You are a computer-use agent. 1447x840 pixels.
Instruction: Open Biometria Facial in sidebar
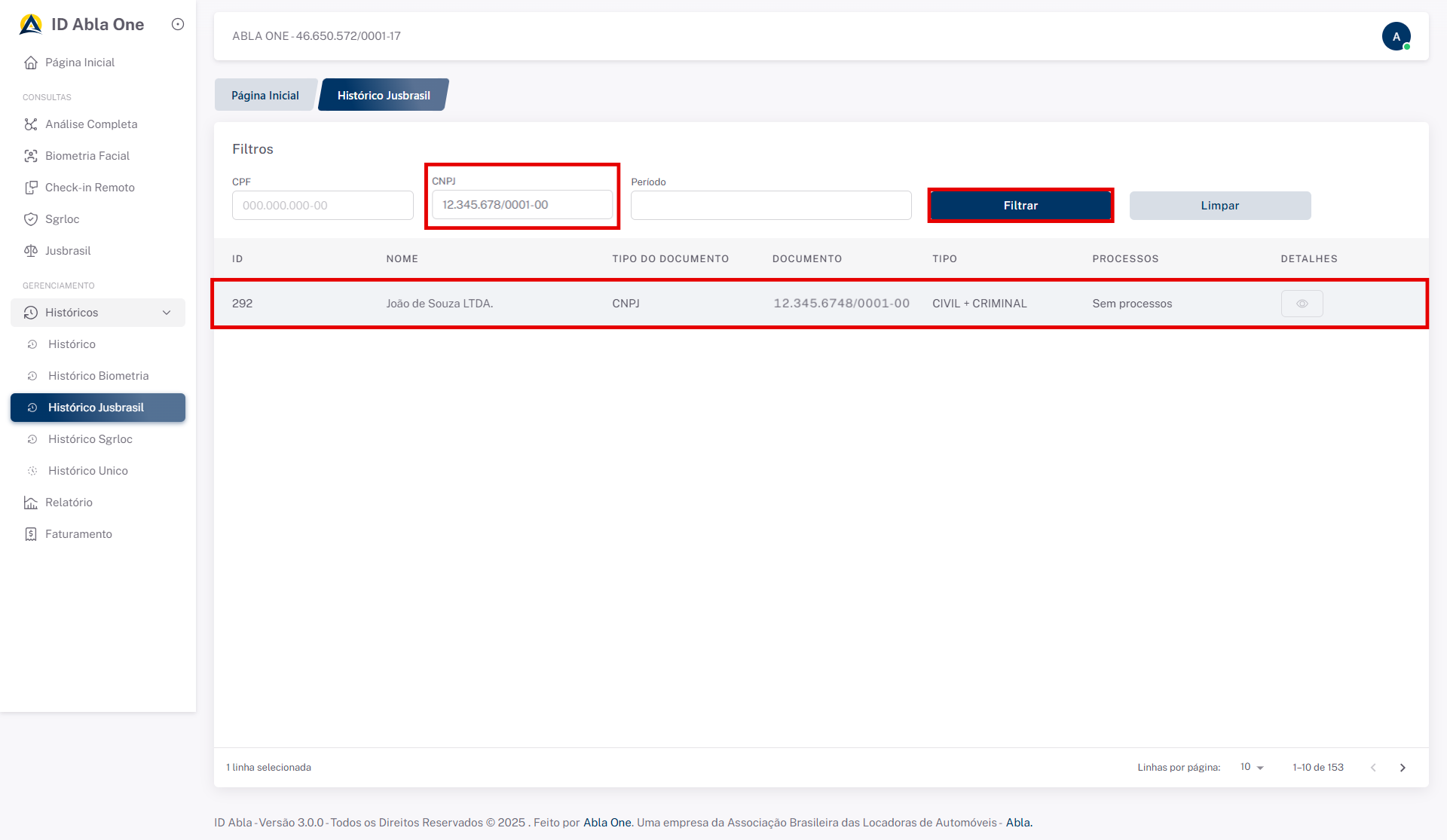tap(87, 156)
